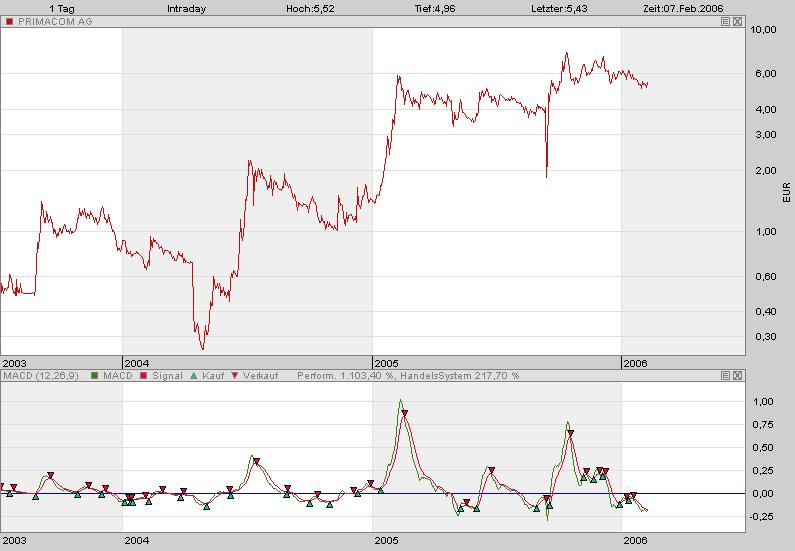Click the Tief:4,96 value
Viewport: 795px width, 551px height.
[x=435, y=9]
